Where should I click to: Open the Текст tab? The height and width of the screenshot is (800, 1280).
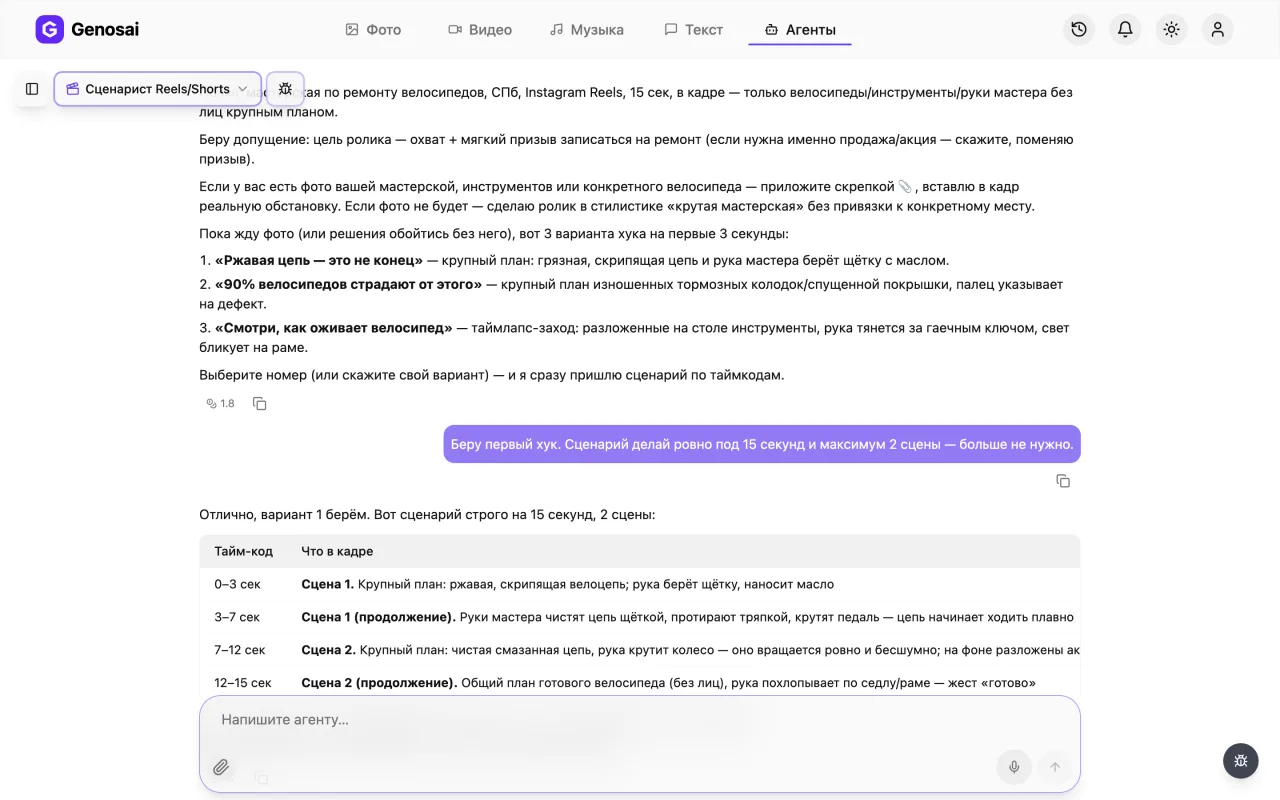pos(693,30)
